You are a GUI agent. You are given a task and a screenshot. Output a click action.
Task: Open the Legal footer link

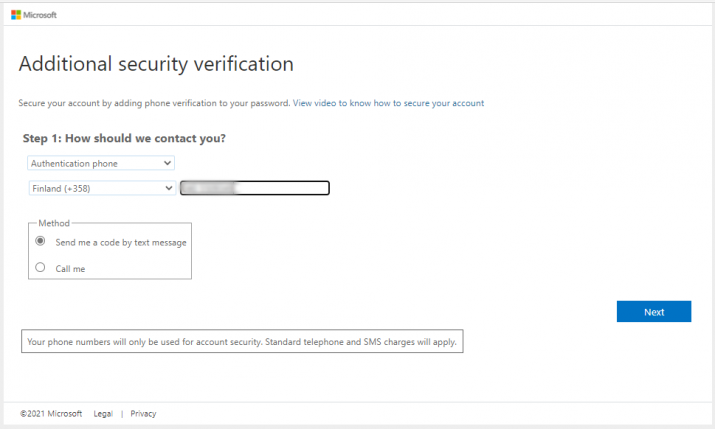point(103,413)
